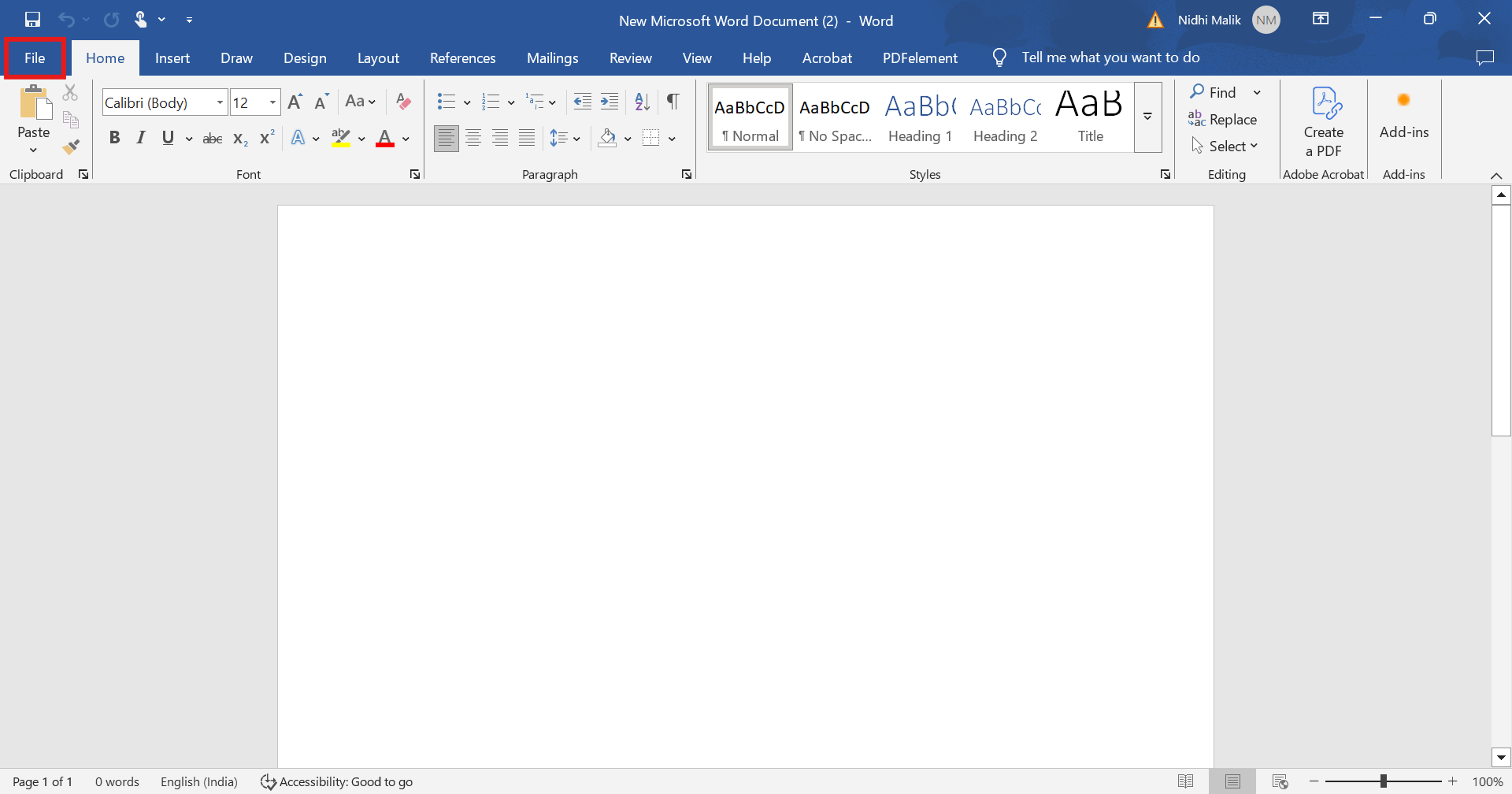Image resolution: width=1512 pixels, height=794 pixels.
Task: Apply the Heading 1 style
Action: (x=920, y=118)
